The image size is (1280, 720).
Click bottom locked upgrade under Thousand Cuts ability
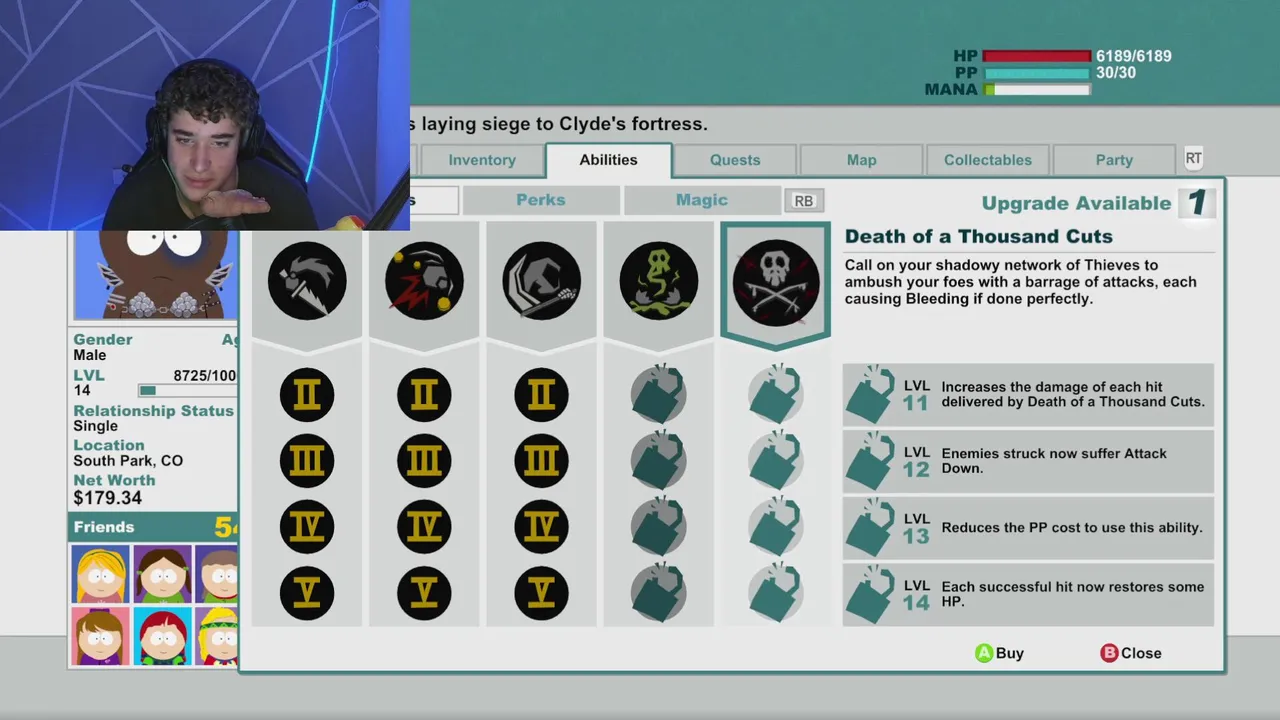pyautogui.click(x=776, y=592)
